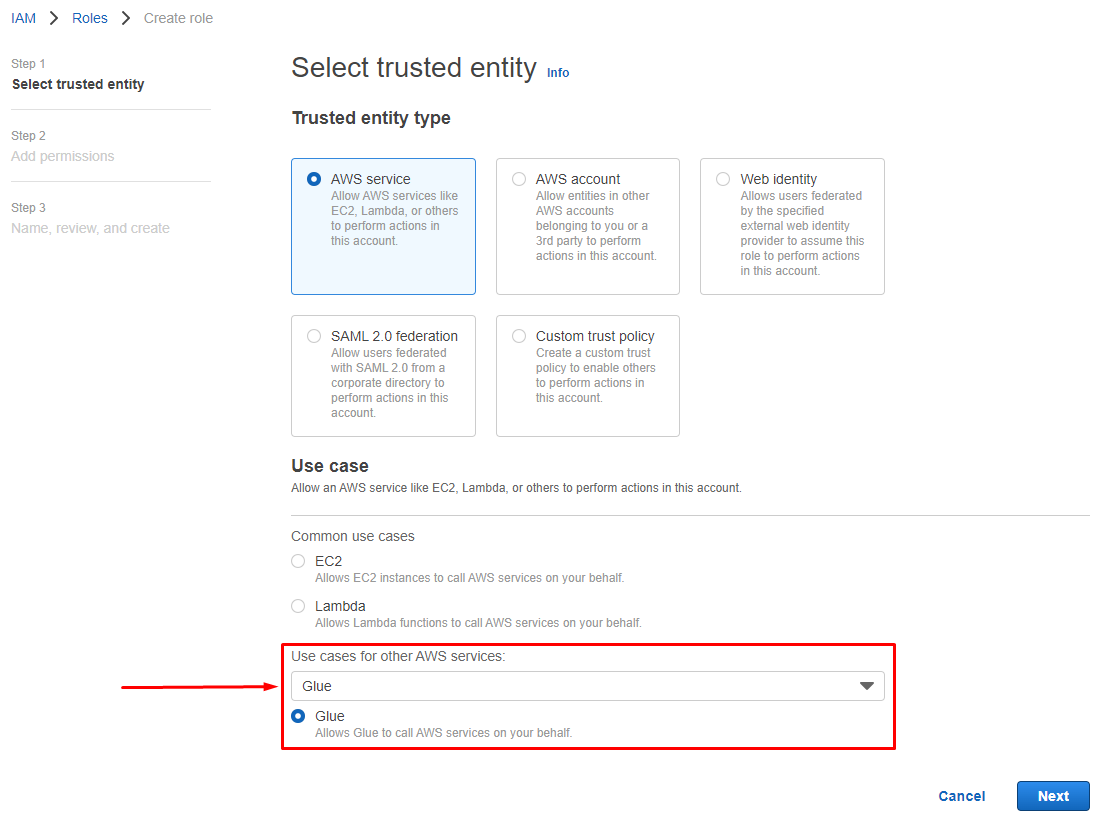Click the Next button
The height and width of the screenshot is (815, 1103).
(x=1052, y=796)
